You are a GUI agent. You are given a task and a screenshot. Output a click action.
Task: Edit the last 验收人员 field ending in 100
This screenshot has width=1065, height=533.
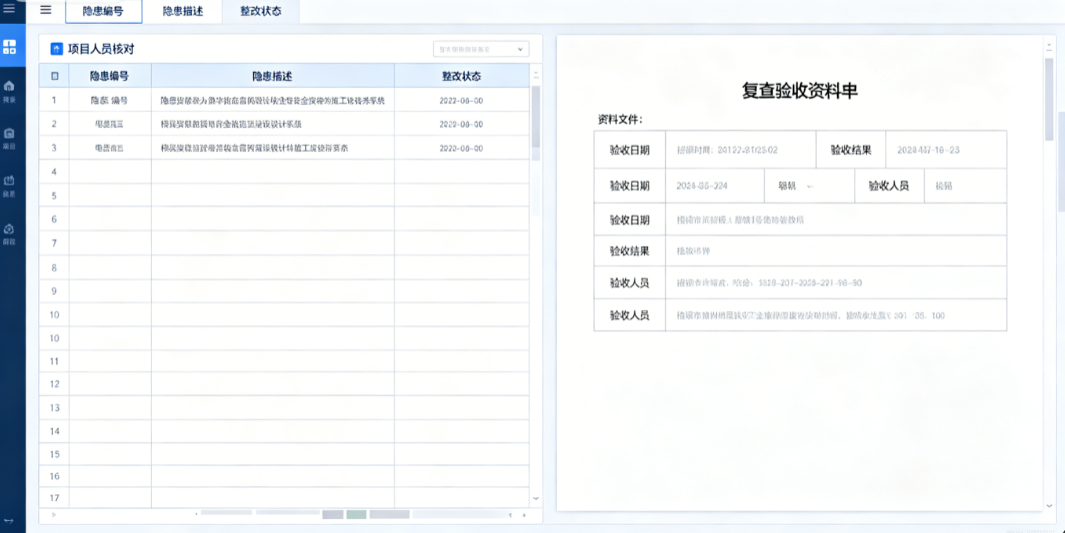(x=836, y=315)
